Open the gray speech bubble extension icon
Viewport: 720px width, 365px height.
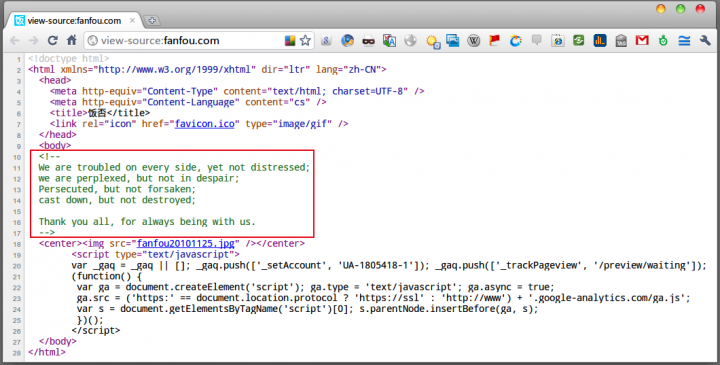[x=536, y=40]
